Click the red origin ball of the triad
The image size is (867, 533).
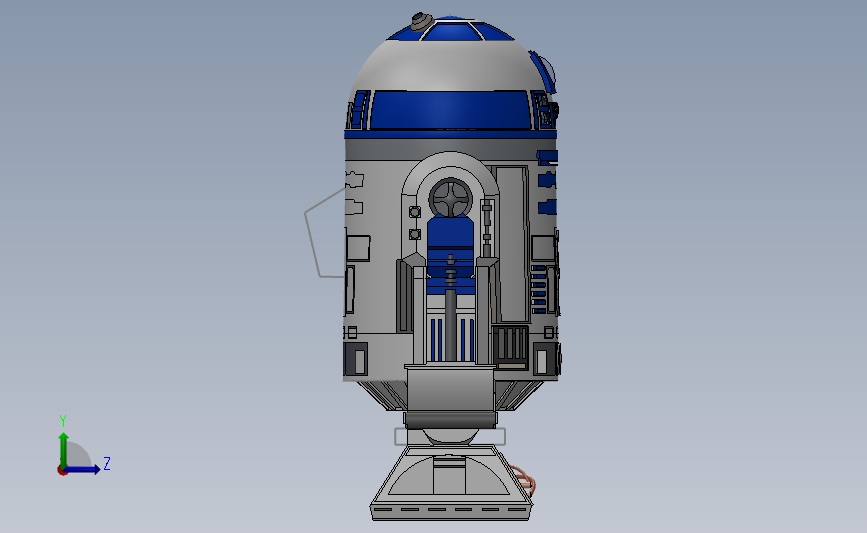(62, 471)
